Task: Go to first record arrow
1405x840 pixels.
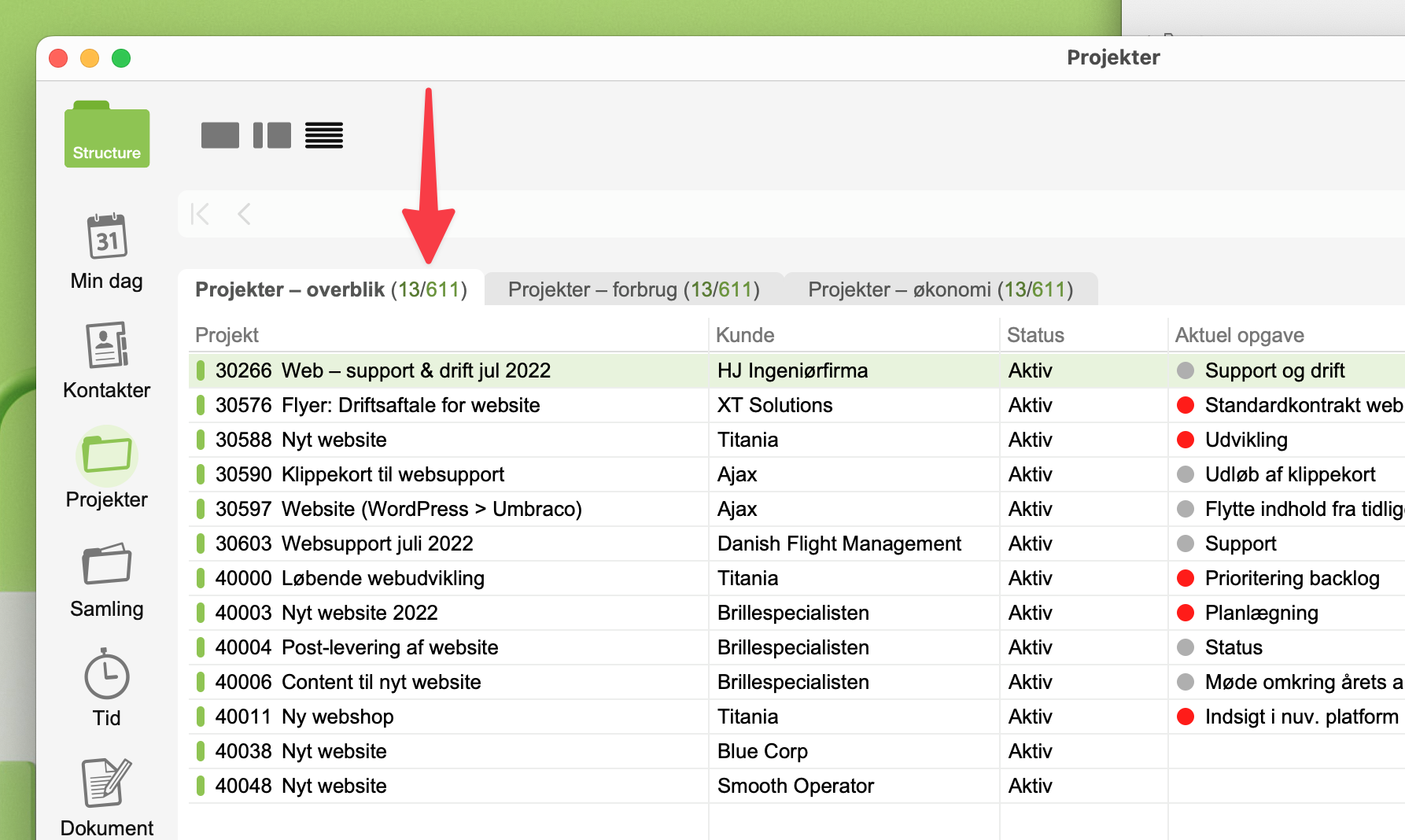Action: 201,214
